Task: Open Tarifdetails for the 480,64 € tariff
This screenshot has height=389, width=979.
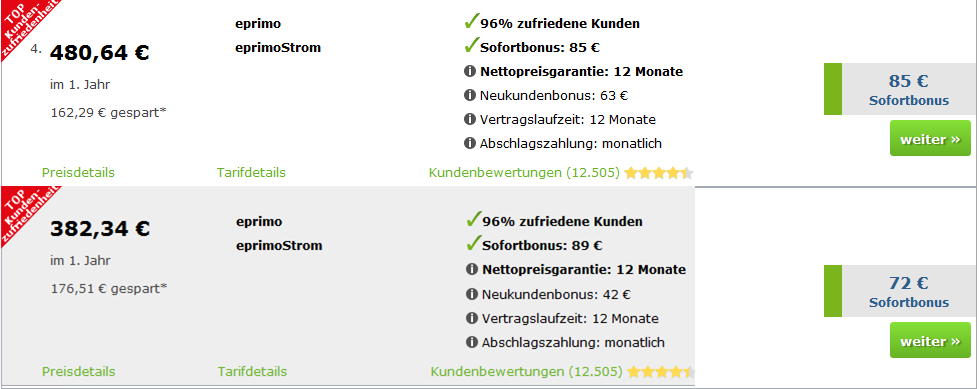Action: point(251,173)
